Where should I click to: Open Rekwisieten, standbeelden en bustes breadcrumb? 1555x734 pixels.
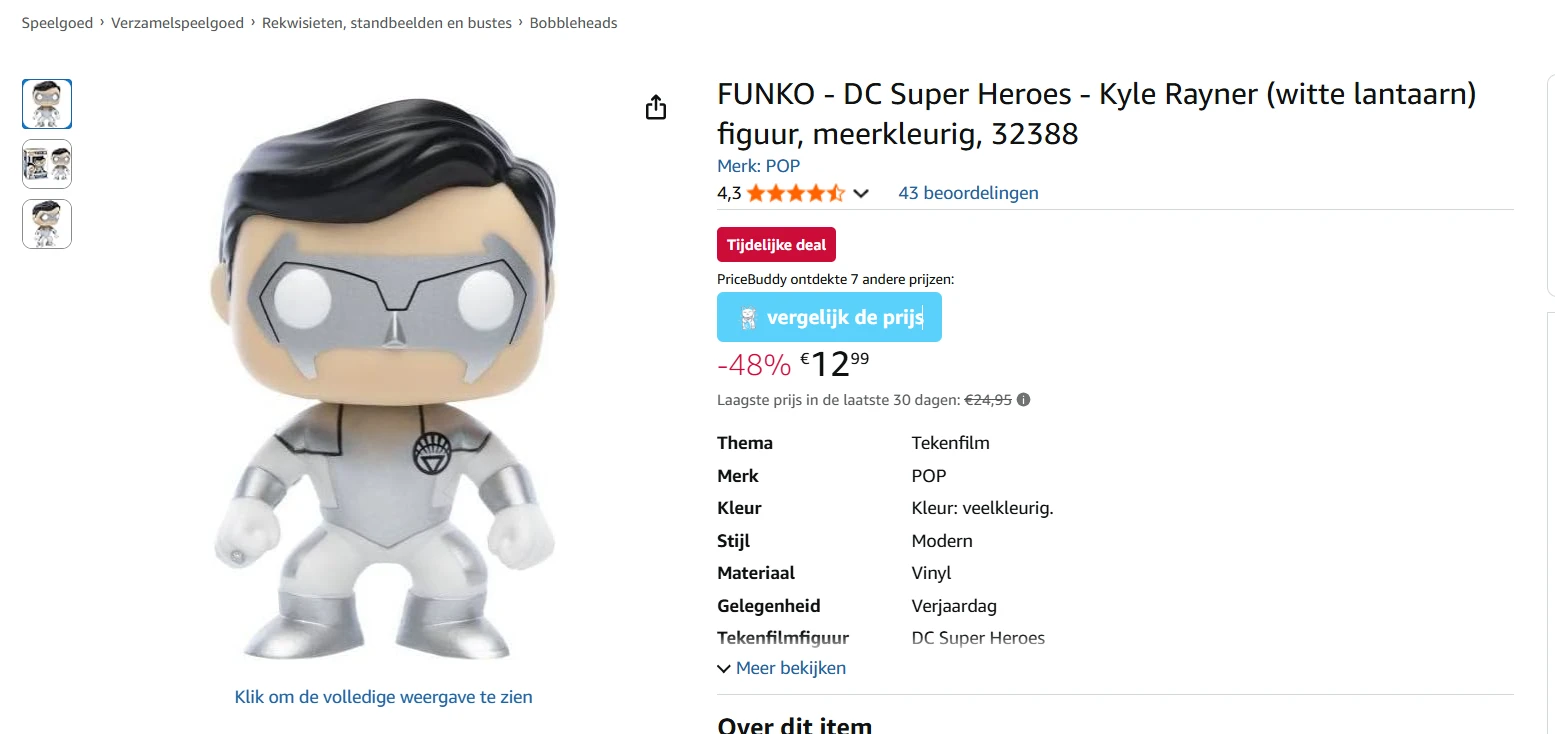coord(387,23)
